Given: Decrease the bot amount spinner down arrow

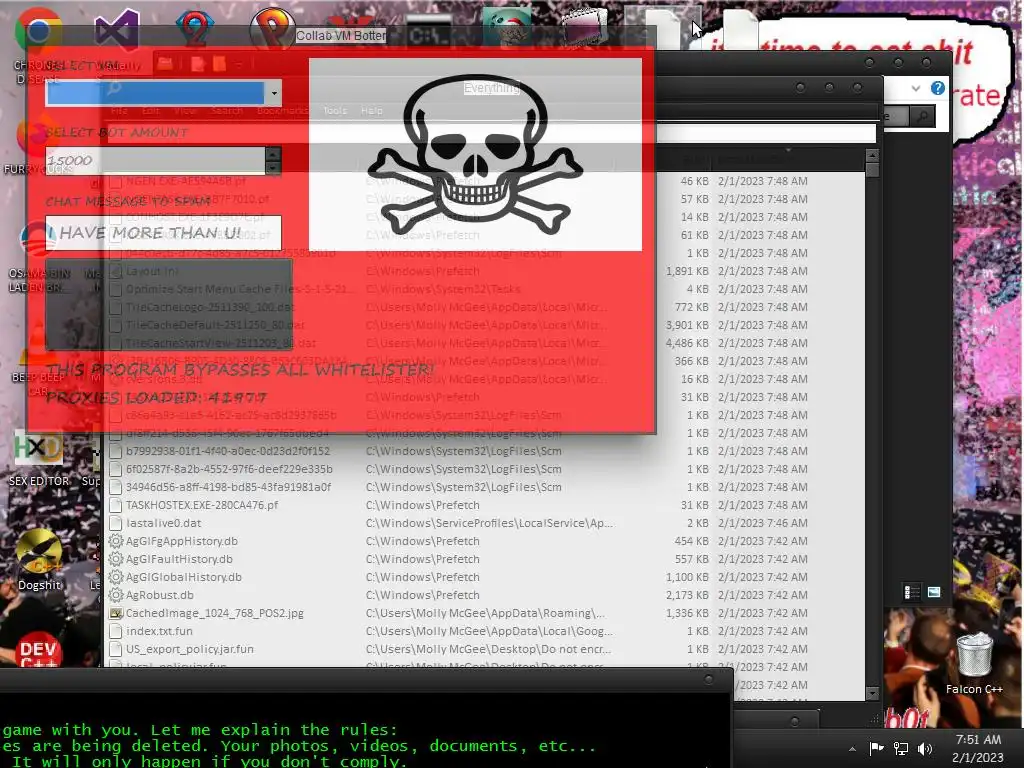Looking at the screenshot, I should point(273,168).
